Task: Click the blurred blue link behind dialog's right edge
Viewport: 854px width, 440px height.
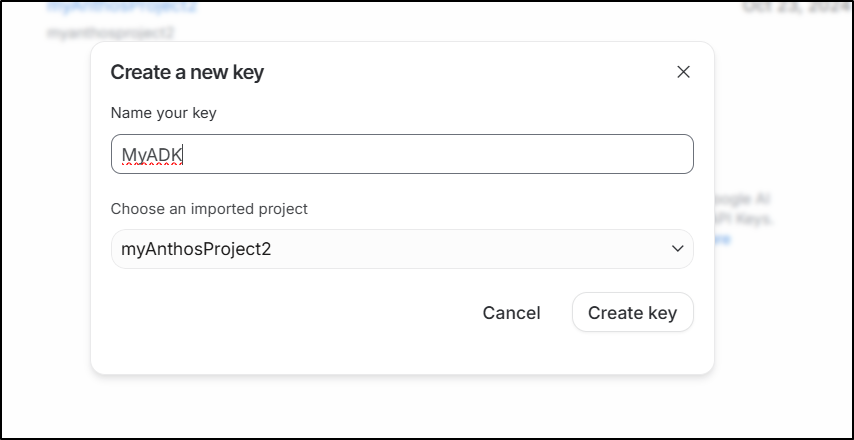Action: point(722,240)
